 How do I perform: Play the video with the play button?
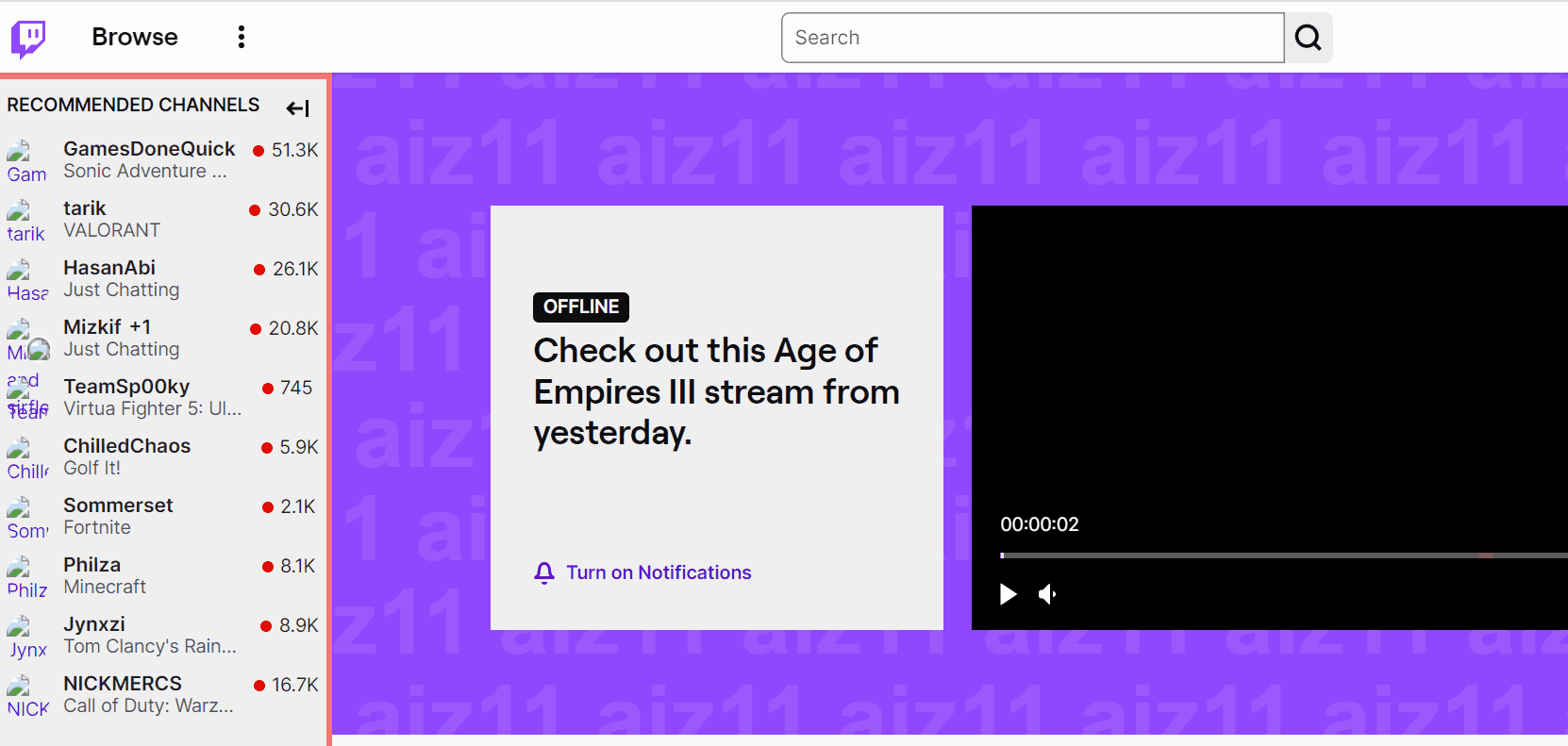coord(1008,594)
